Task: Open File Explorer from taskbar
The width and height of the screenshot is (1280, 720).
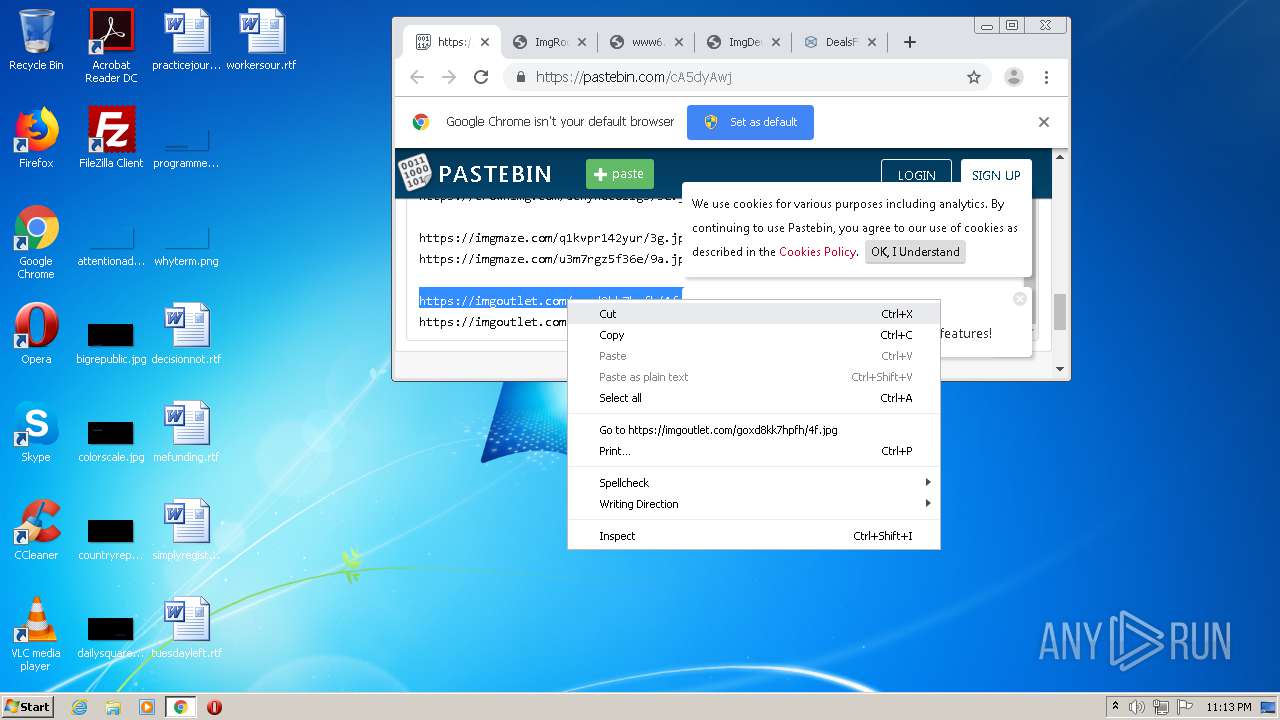Action: tap(113, 707)
